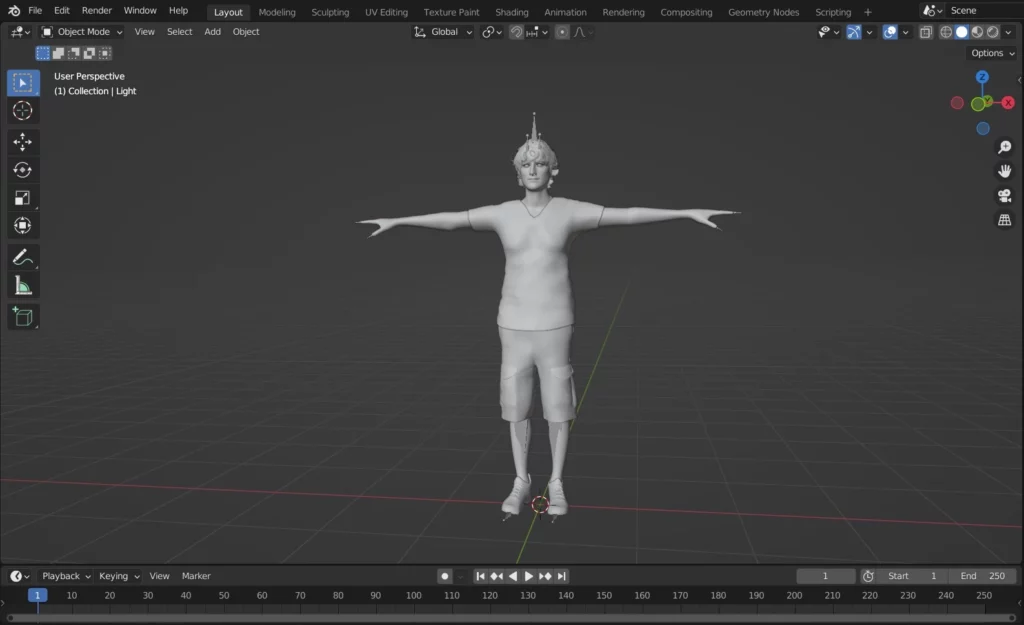Toggle snapping magnet in the header
Viewport: 1024px width, 625px height.
point(516,32)
